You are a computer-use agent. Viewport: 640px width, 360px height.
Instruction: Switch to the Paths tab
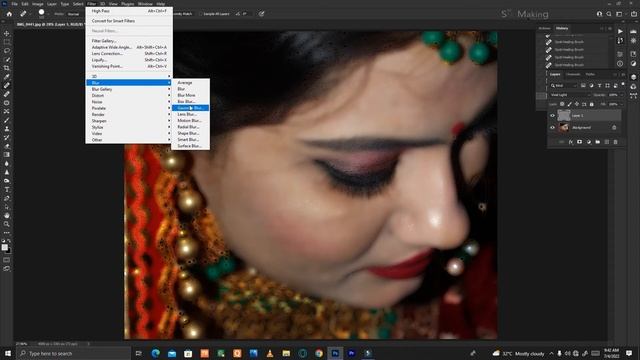point(590,74)
